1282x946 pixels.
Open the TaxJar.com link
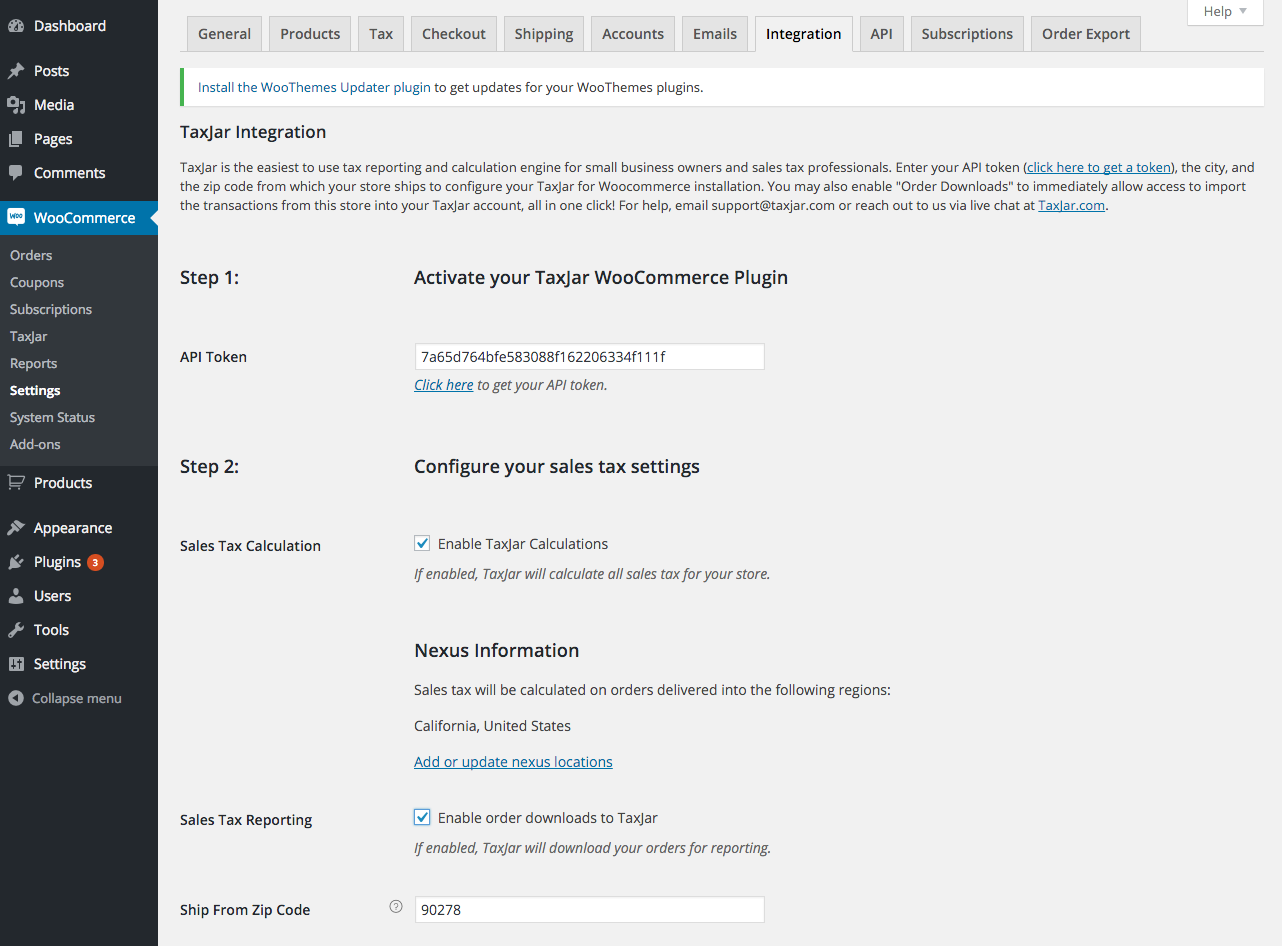click(1071, 205)
